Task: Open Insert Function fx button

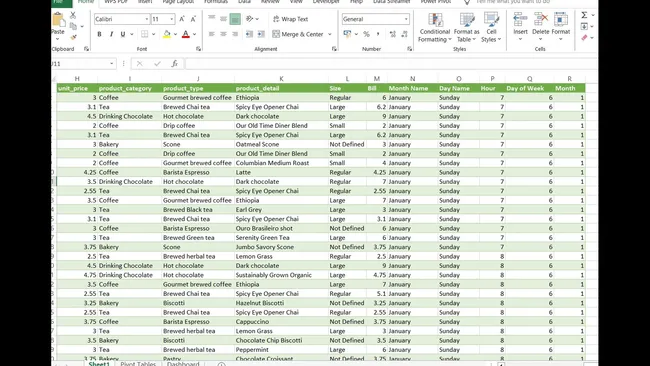Action: 175,63
